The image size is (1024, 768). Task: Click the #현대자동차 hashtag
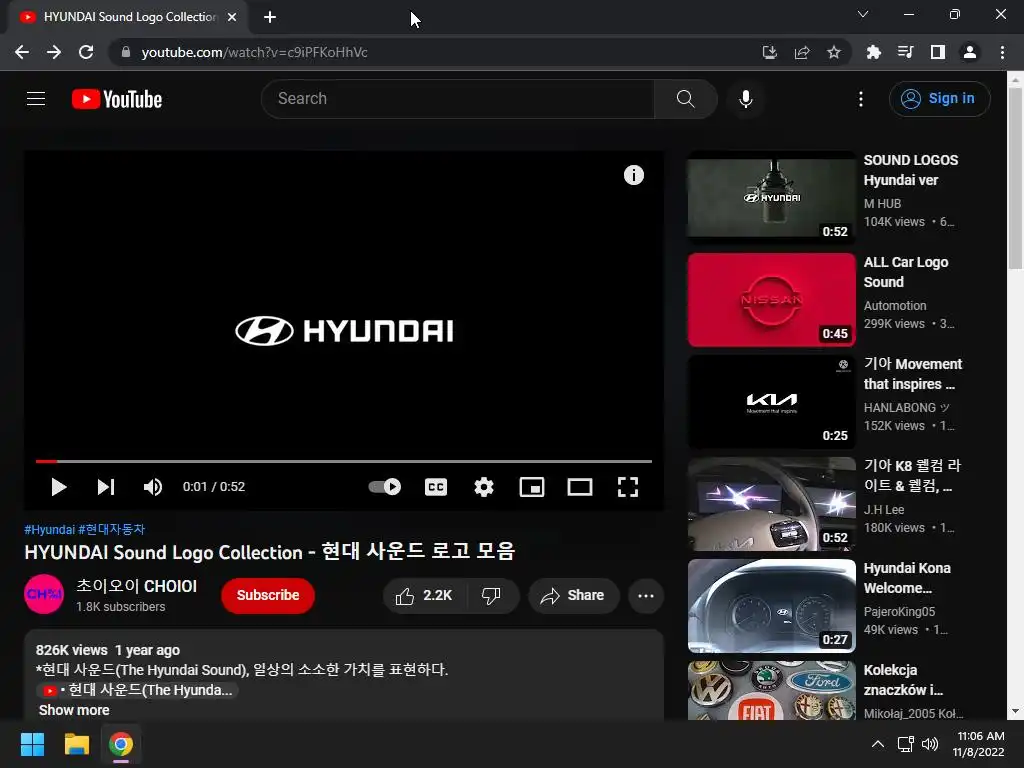click(112, 530)
